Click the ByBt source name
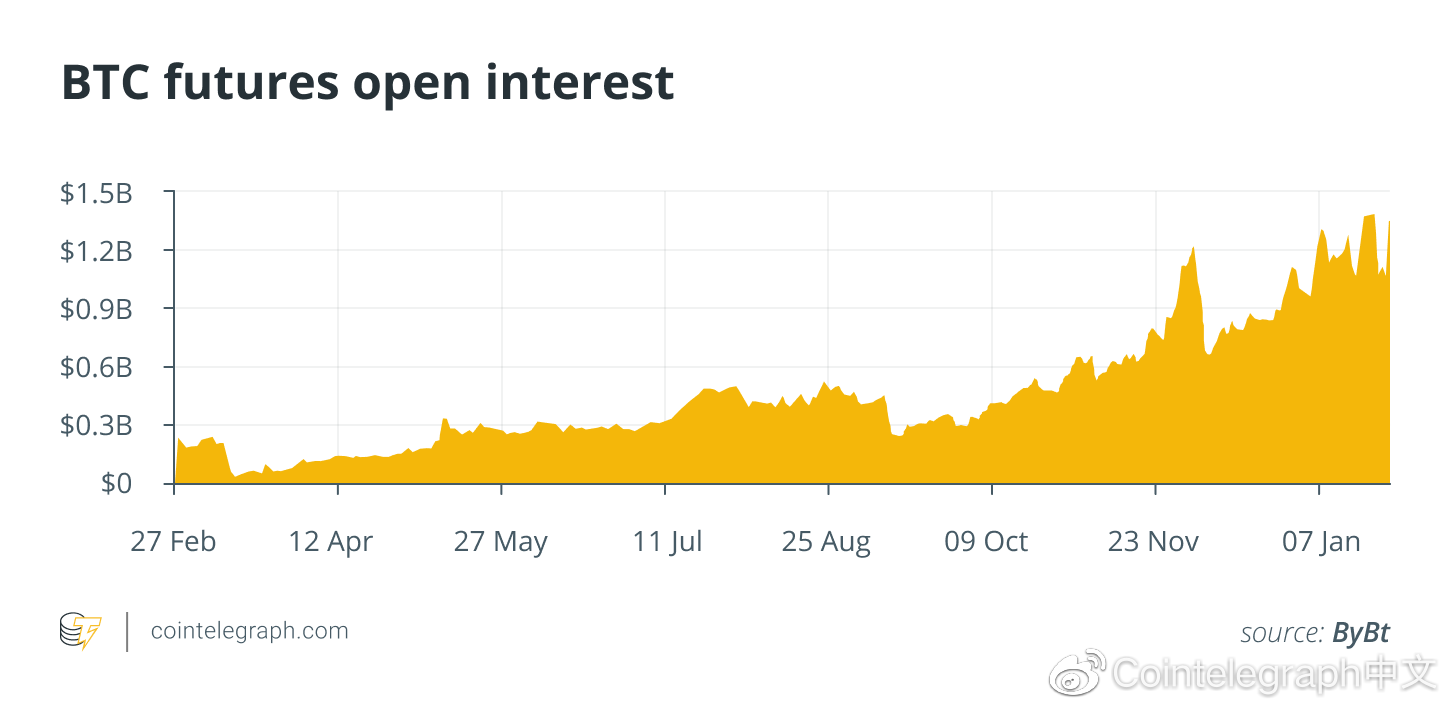Screen dimensions: 1450x712 [1361, 633]
